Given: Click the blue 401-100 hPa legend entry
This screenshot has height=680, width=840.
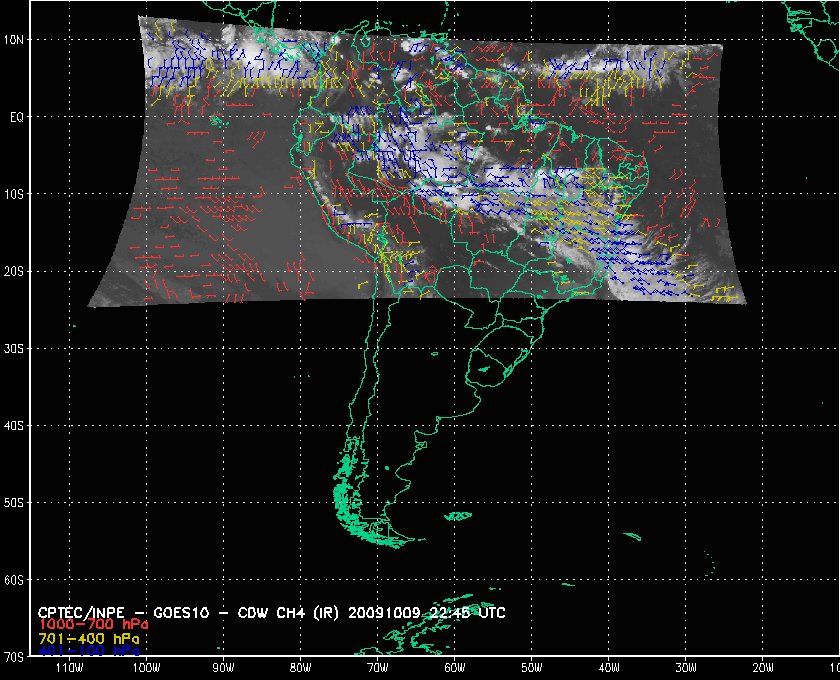Looking at the screenshot, I should coord(89,650).
